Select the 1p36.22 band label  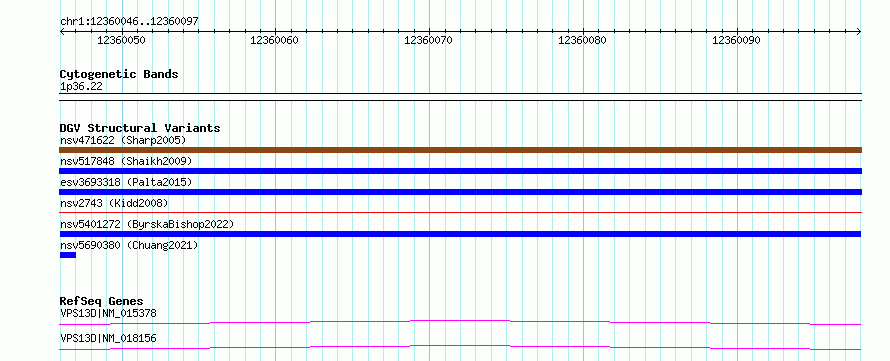pos(81,87)
